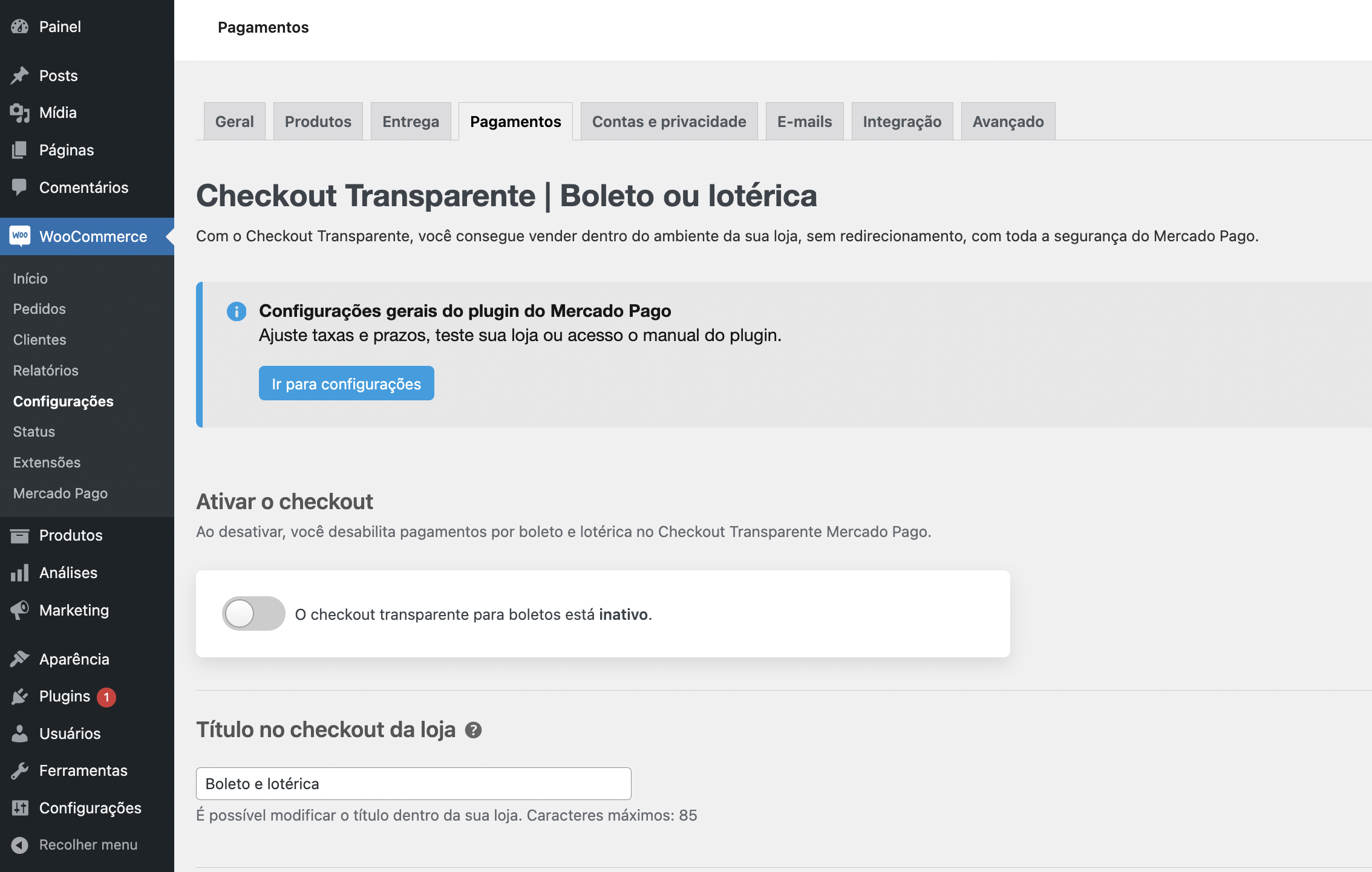This screenshot has height=872, width=1372.
Task: Open the Painel menu label
Action: 60,27
